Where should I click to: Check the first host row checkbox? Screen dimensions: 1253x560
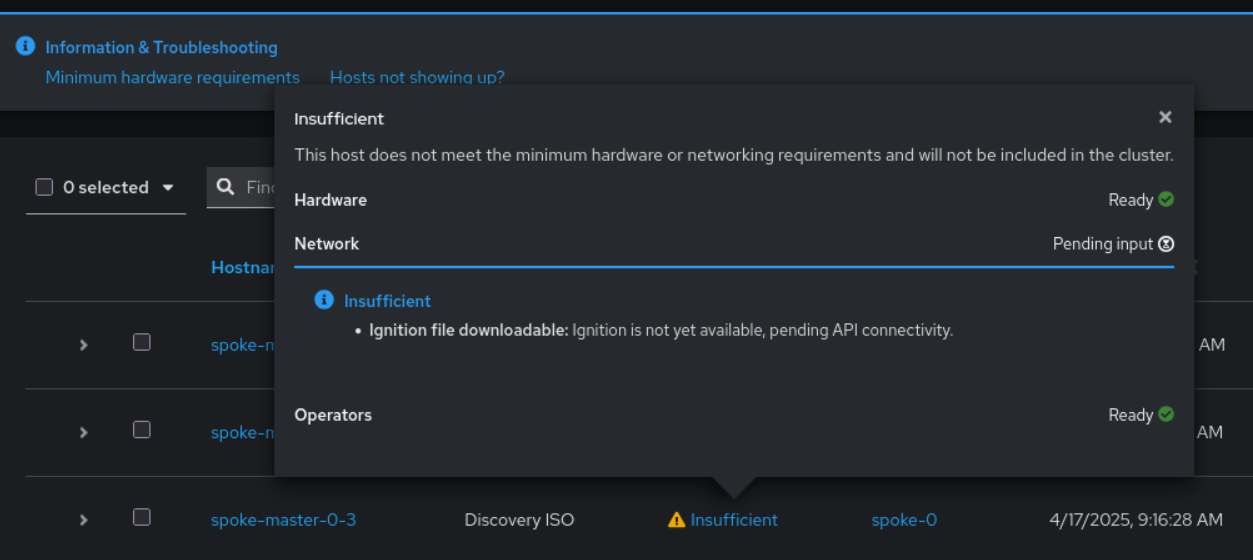tap(142, 342)
